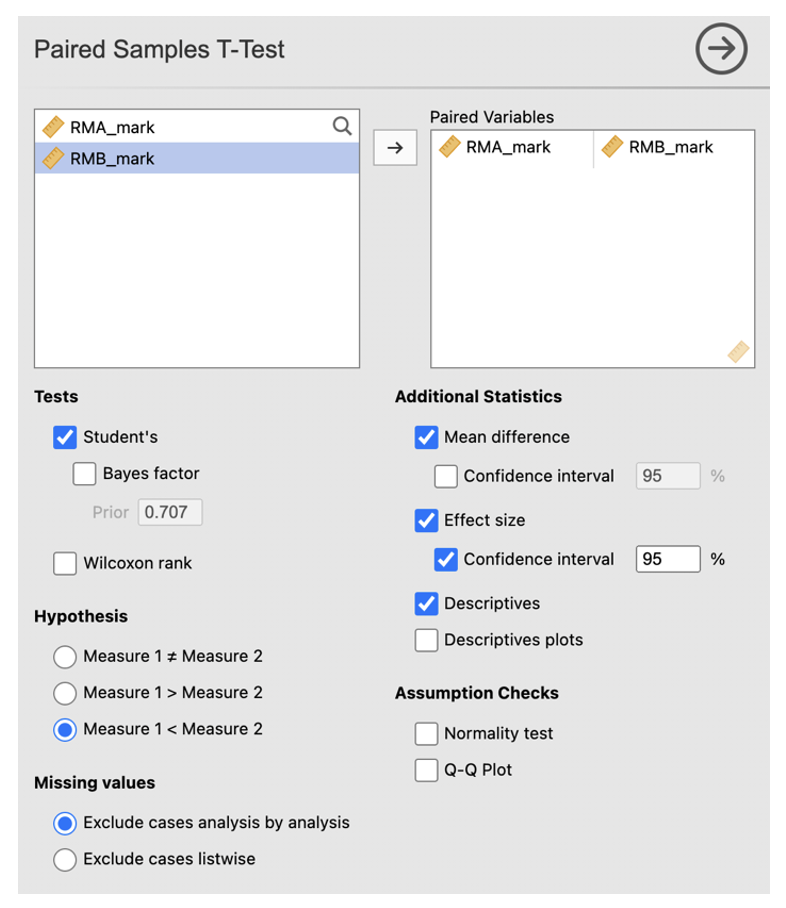Screen dimensions: 786x908
Task: Click the Effect size confidence interval field
Action: click(667, 559)
